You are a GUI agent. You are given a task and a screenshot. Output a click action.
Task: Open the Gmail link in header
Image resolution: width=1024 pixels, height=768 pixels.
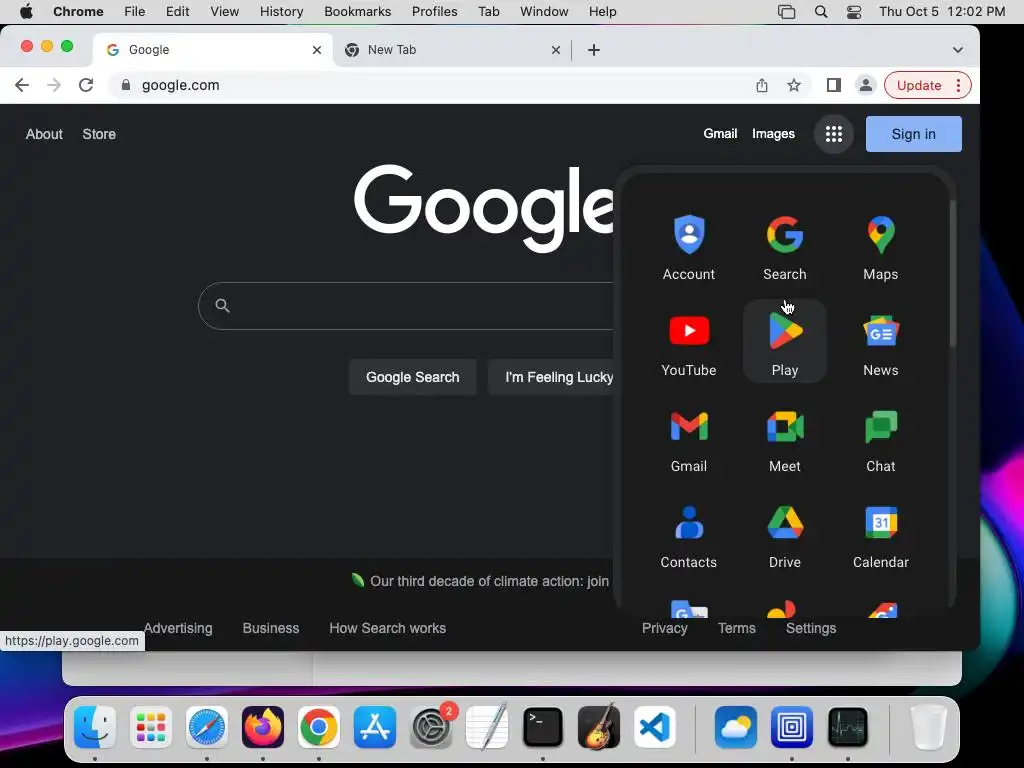[720, 133]
